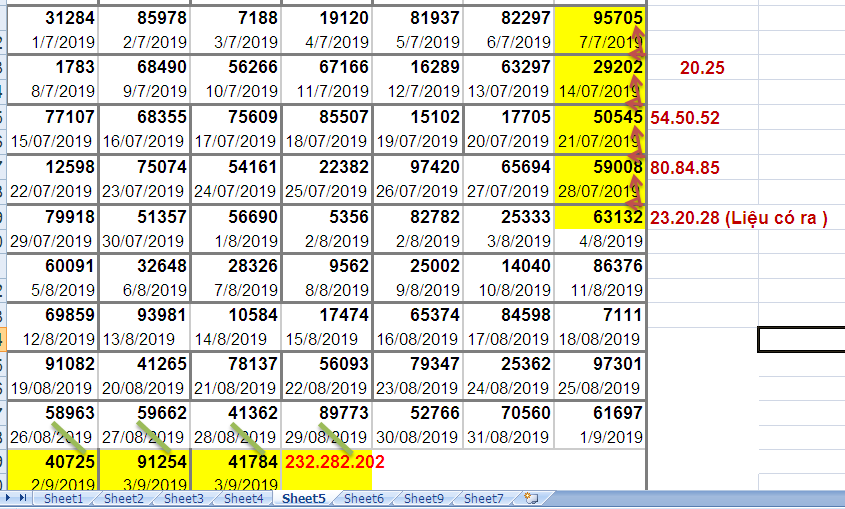Go to the Sheet3 worksheet tab
The width and height of the screenshot is (845, 509).
(x=183, y=498)
